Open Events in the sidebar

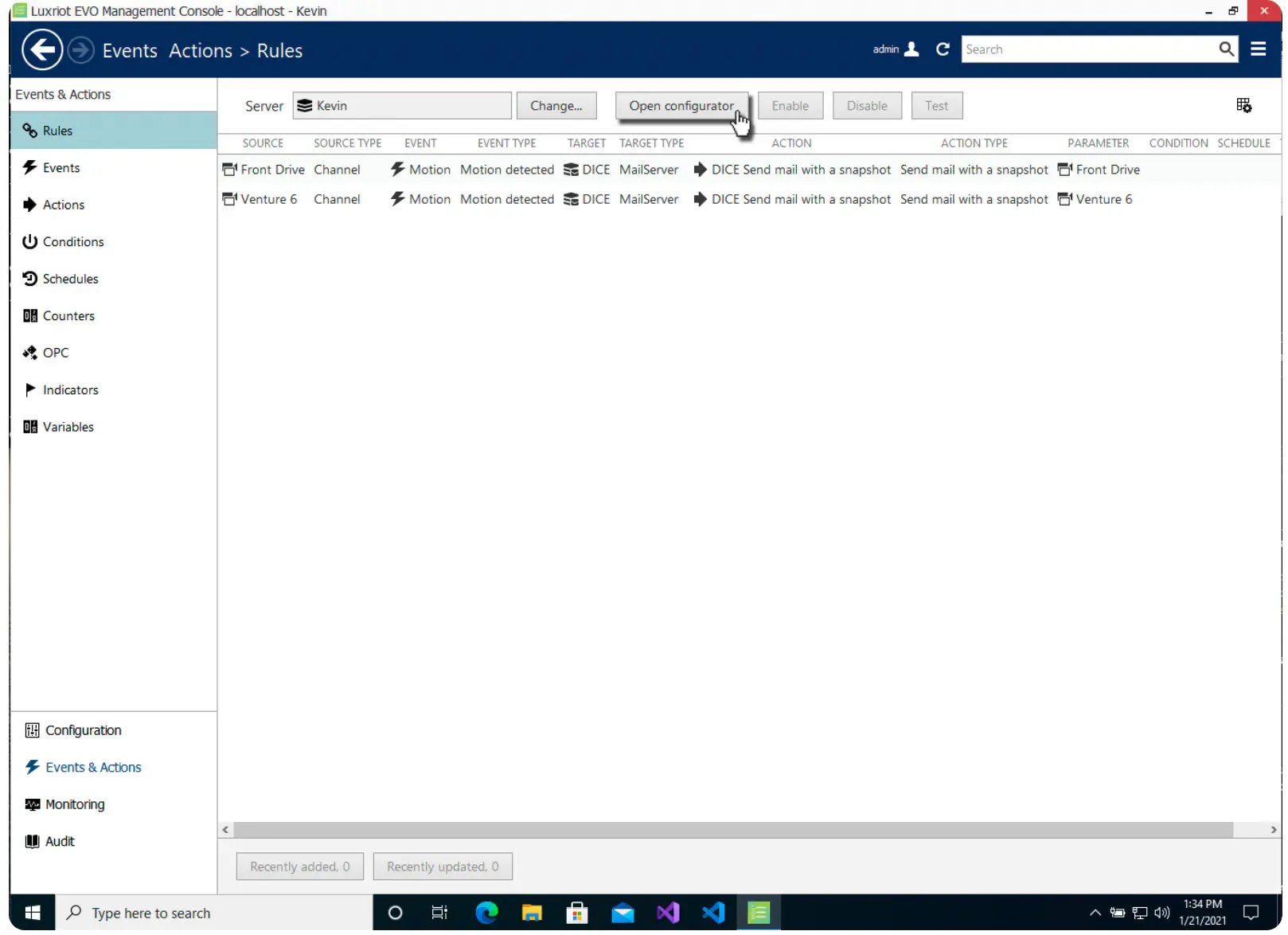point(113,167)
